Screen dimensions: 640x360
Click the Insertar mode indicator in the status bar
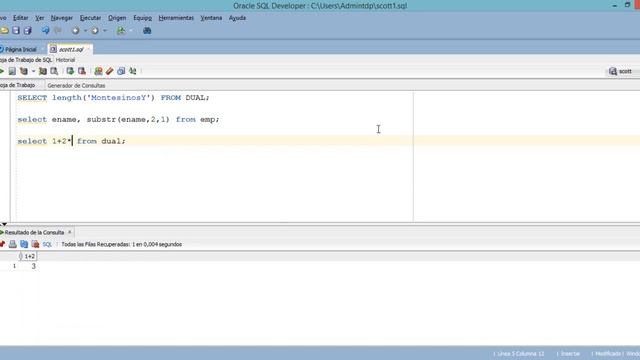pyautogui.click(x=570, y=353)
